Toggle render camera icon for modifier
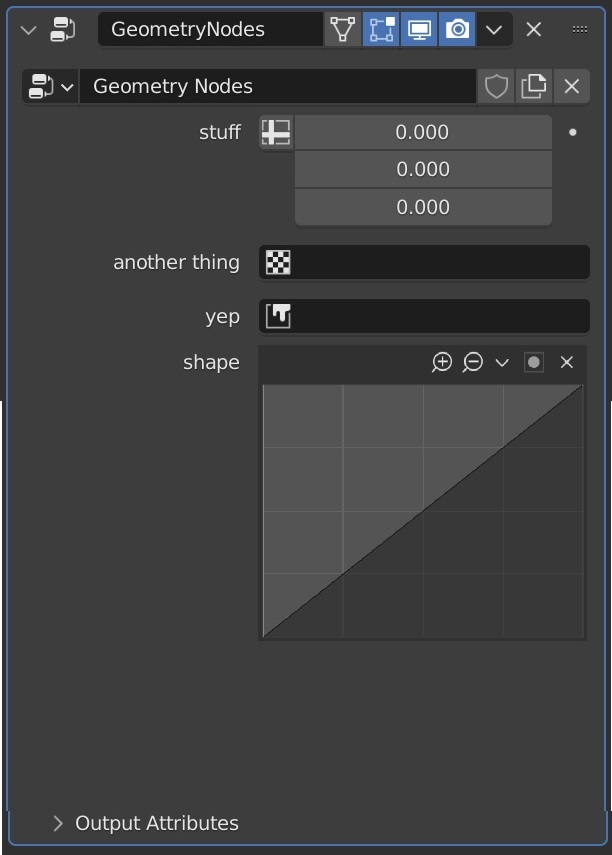 457,29
